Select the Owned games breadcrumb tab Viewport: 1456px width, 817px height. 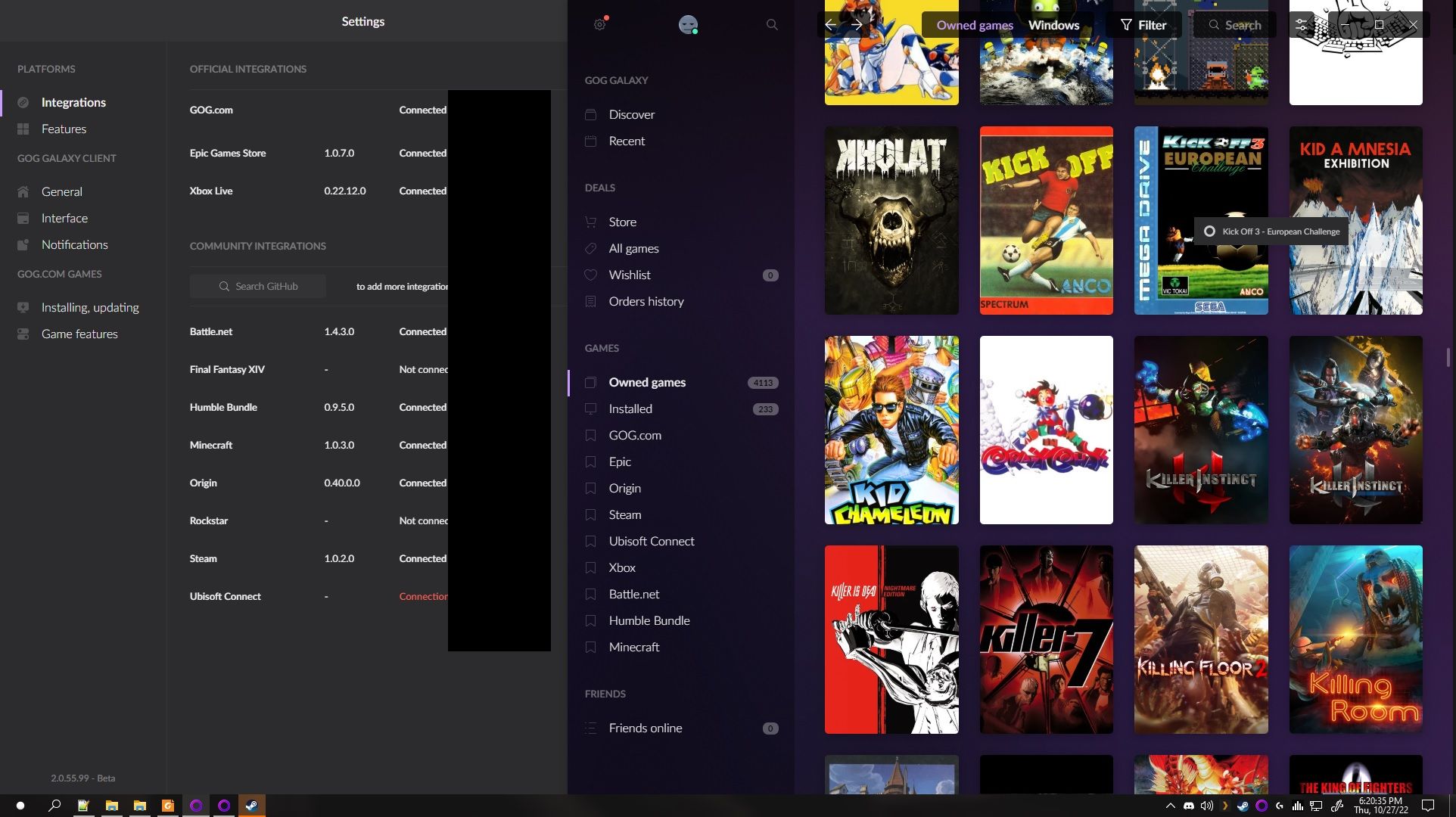(975, 25)
